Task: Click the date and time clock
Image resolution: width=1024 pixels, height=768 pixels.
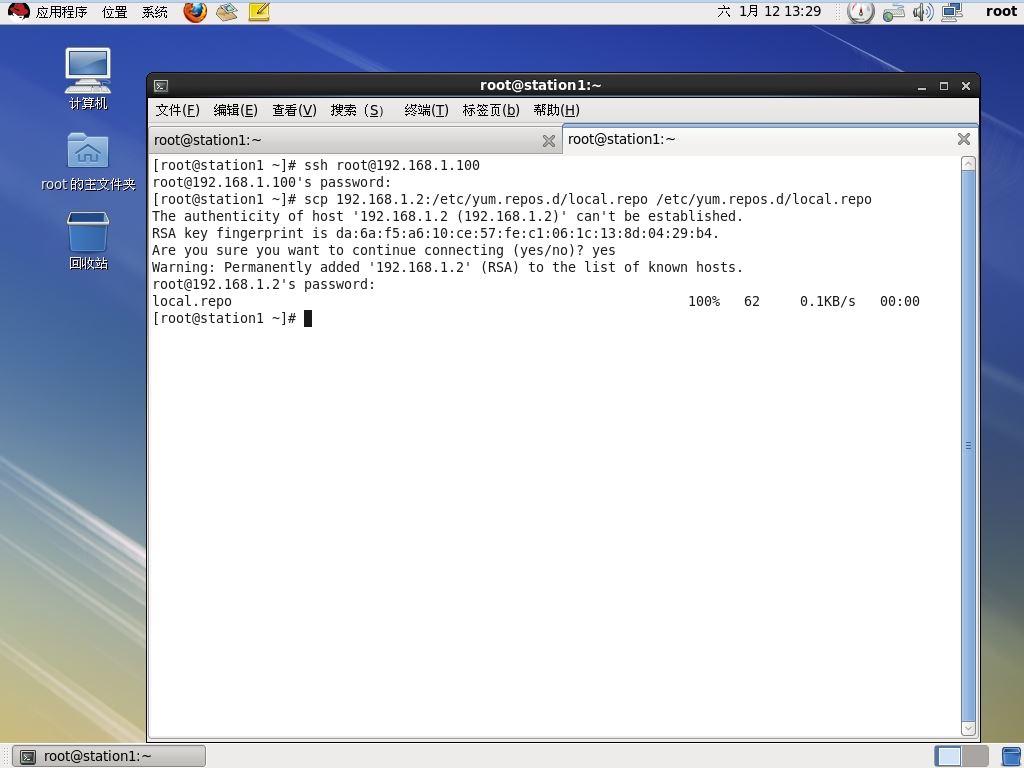Action: tap(769, 11)
